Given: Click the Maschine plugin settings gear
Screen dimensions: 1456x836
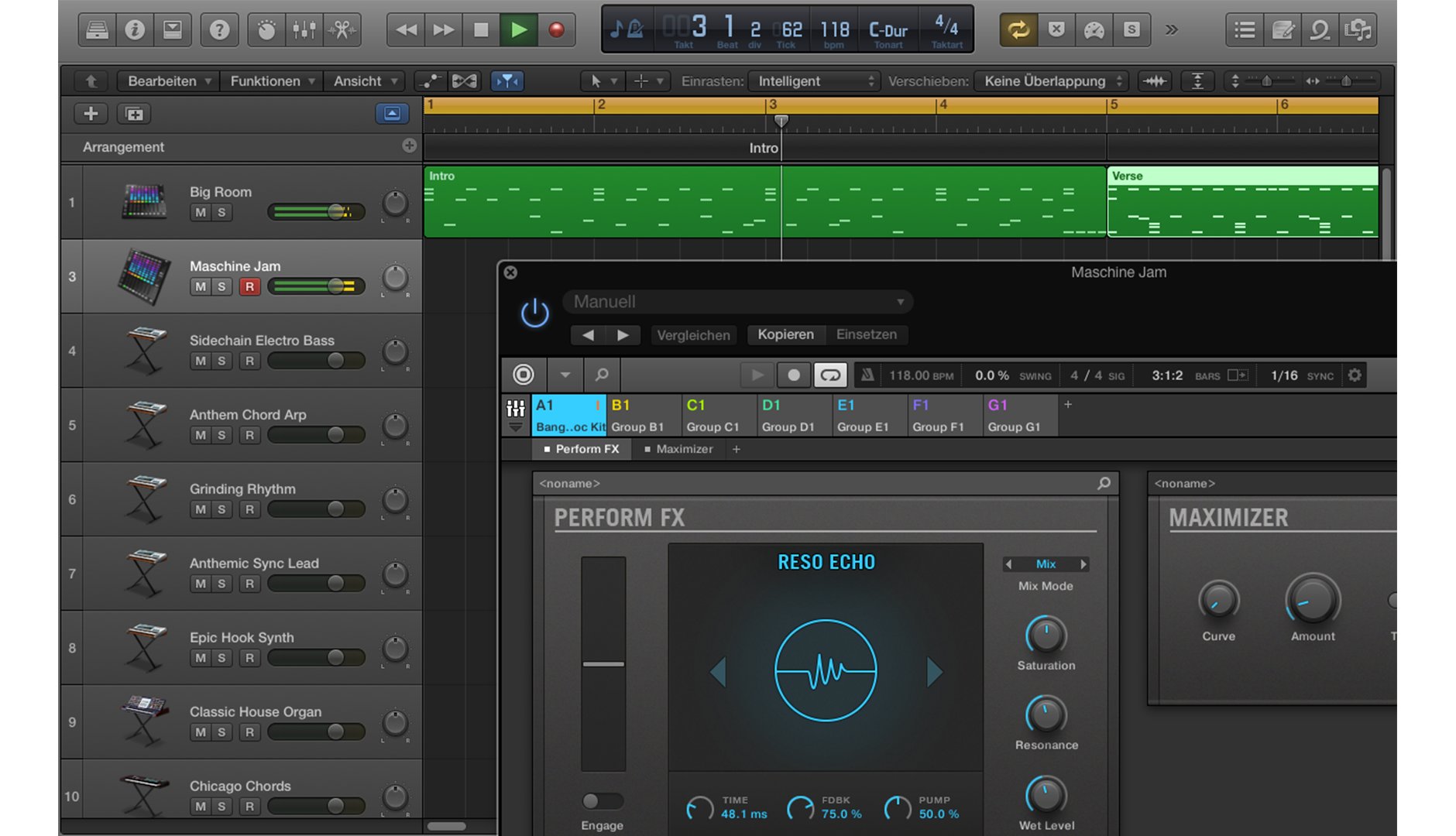Looking at the screenshot, I should [1355, 375].
